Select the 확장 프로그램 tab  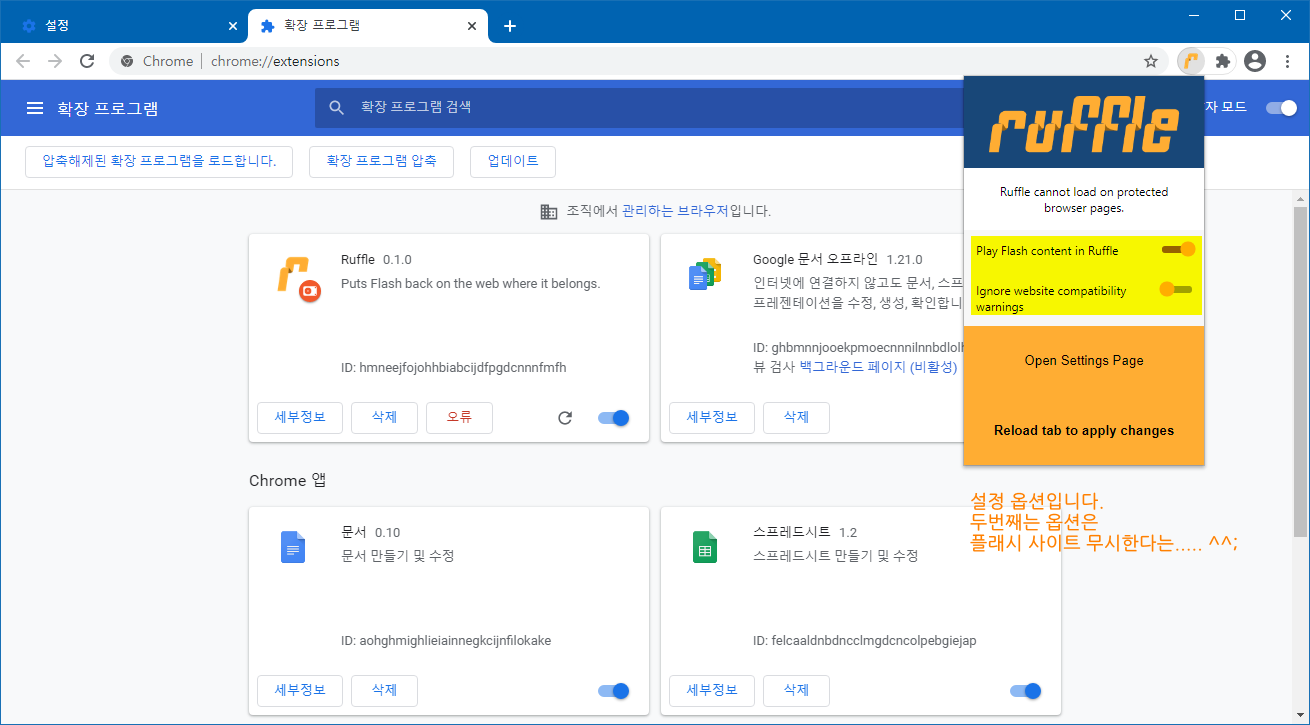pyautogui.click(x=367, y=26)
